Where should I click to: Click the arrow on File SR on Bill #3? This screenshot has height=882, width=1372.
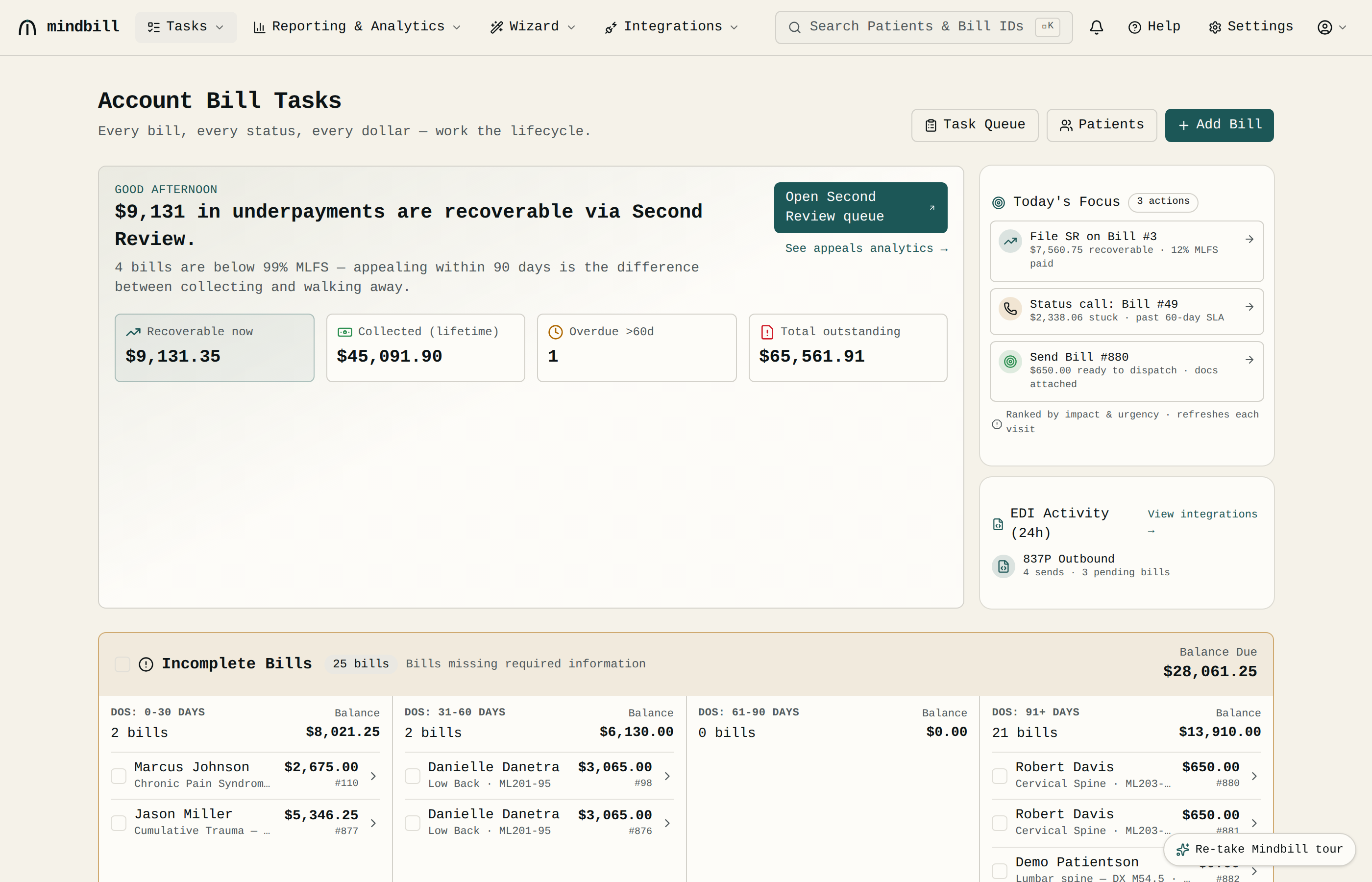[1249, 240]
